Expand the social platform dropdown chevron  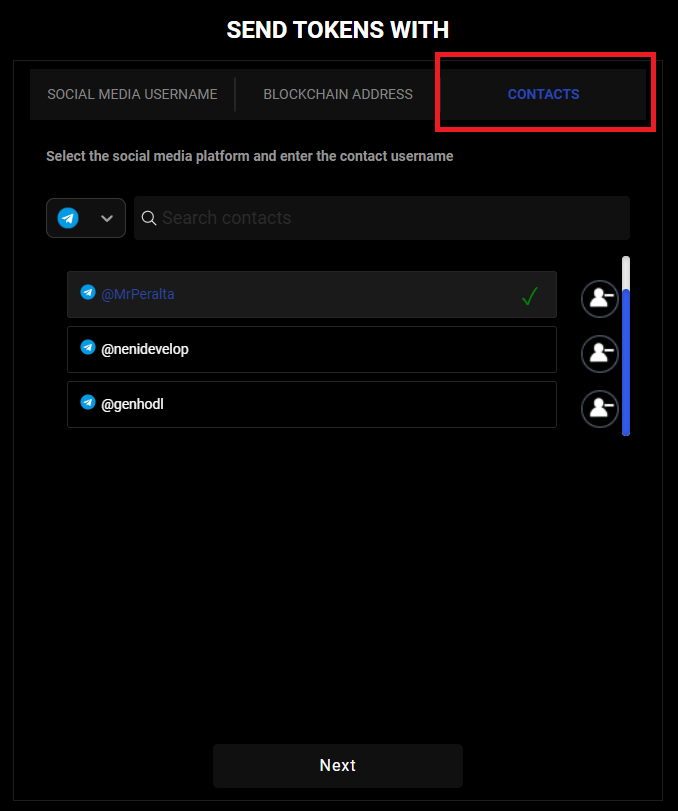[107, 219]
